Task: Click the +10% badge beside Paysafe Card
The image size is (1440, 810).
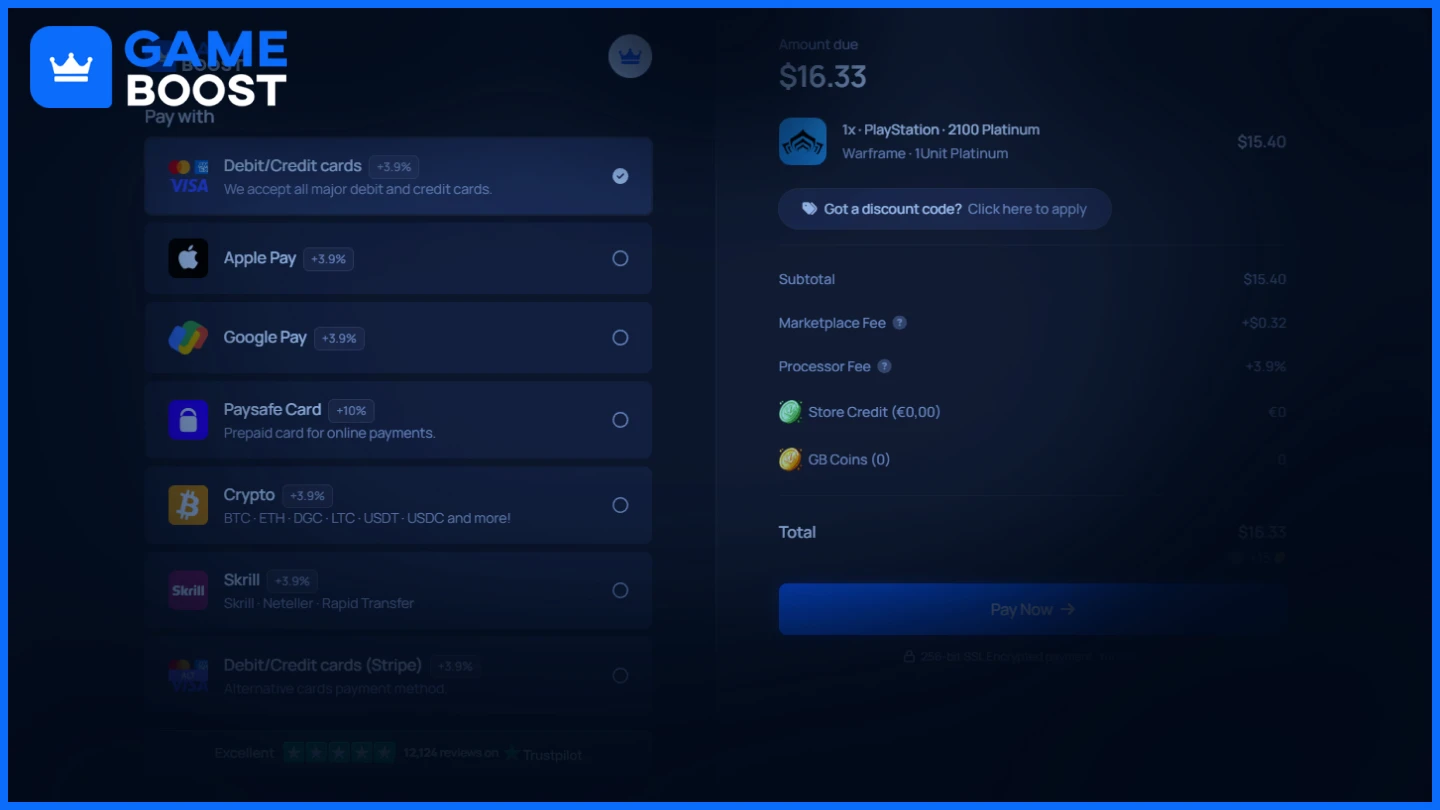Action: [352, 410]
